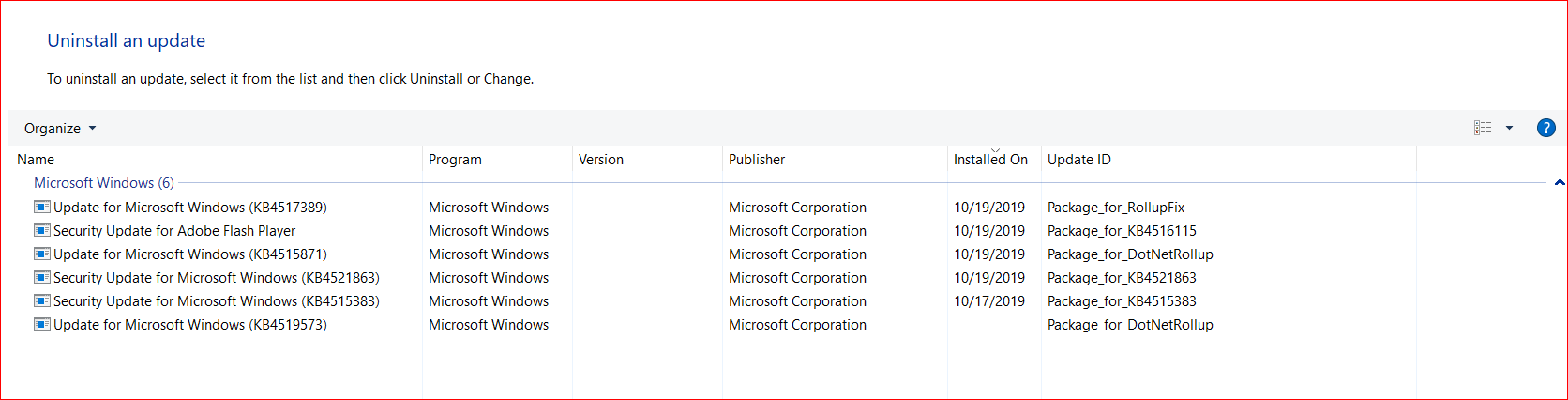Click Package_for_DotNetRollup in the KB4515871 row

1130,254
